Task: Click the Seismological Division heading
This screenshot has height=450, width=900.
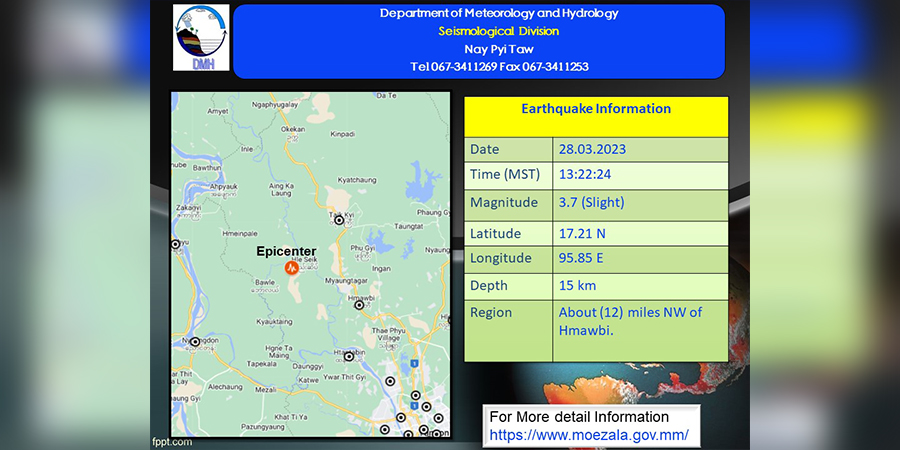Action: tap(498, 31)
